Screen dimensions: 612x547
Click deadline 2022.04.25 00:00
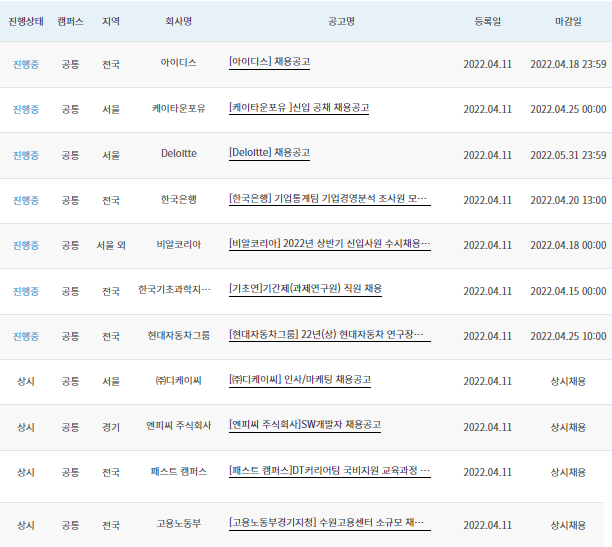coord(568,109)
